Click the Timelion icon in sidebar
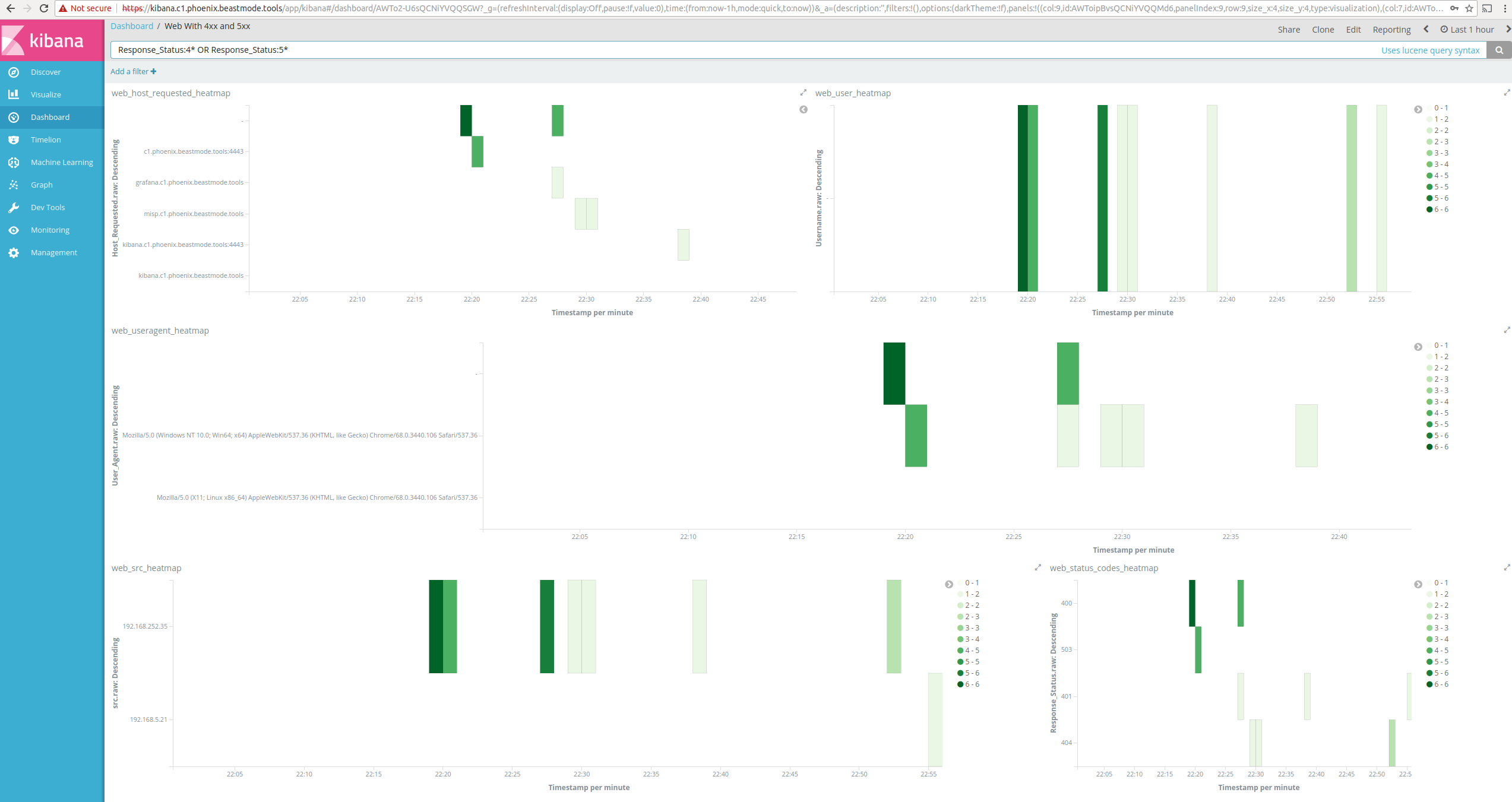Viewport: 1512px width, 802px height. coord(14,139)
